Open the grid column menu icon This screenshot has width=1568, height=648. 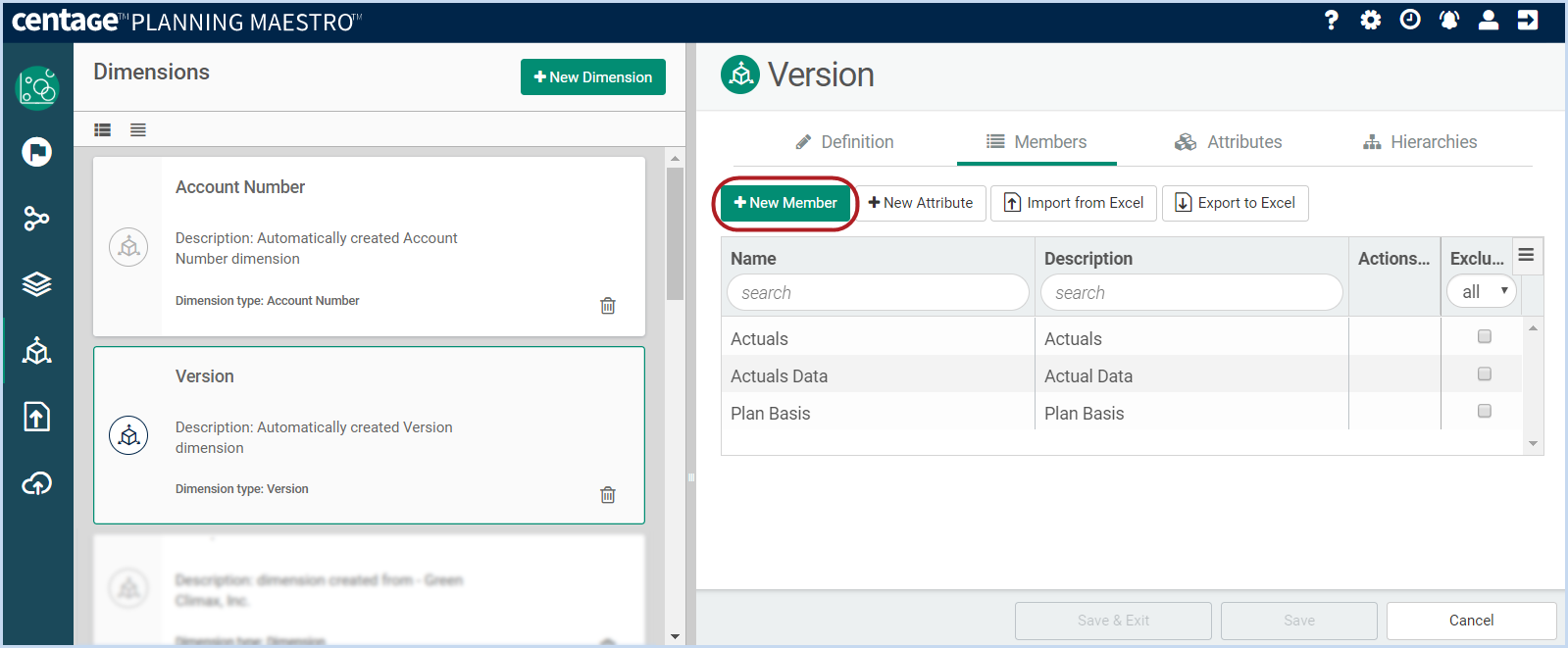(x=1527, y=256)
